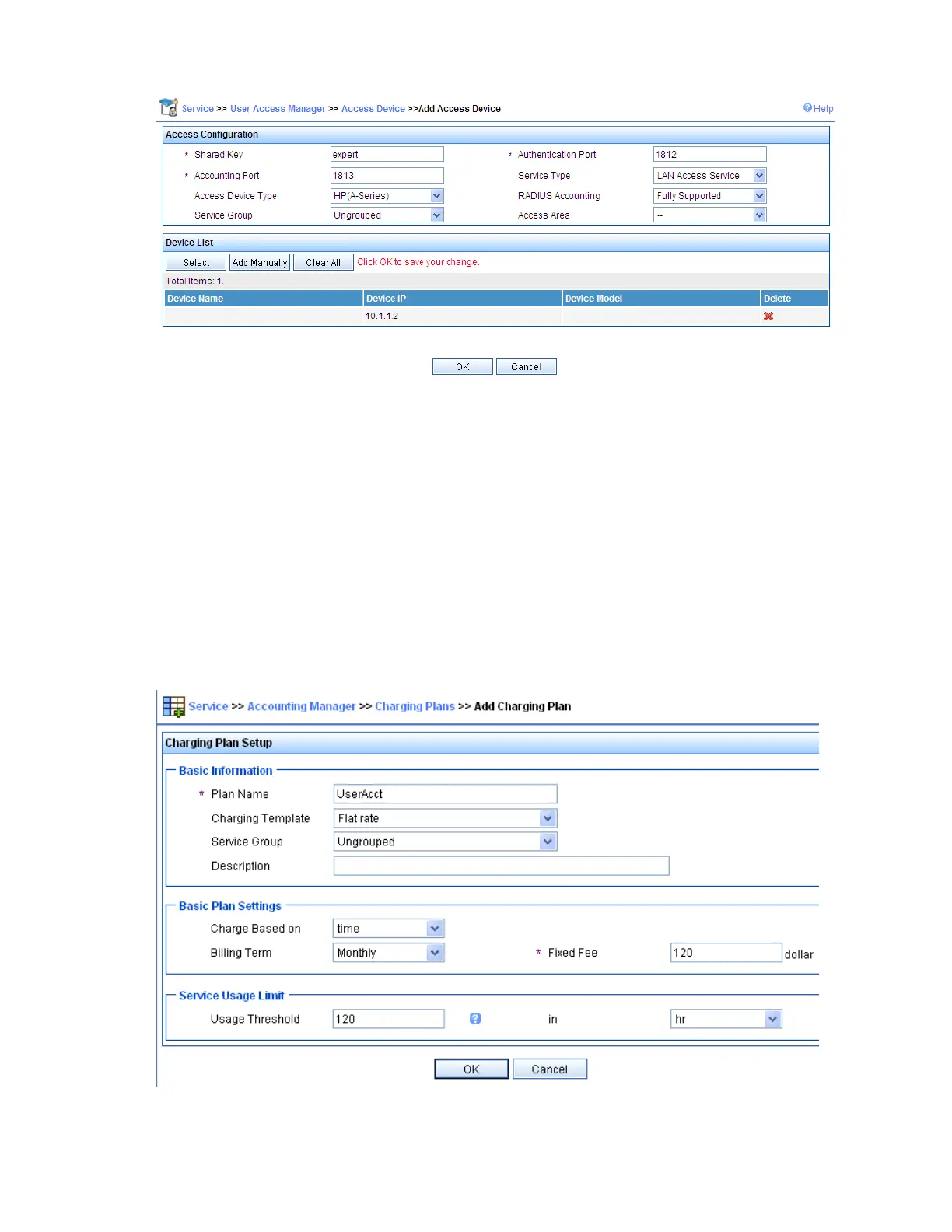Navigate to Charging Plans breadcrumb link

415,706
